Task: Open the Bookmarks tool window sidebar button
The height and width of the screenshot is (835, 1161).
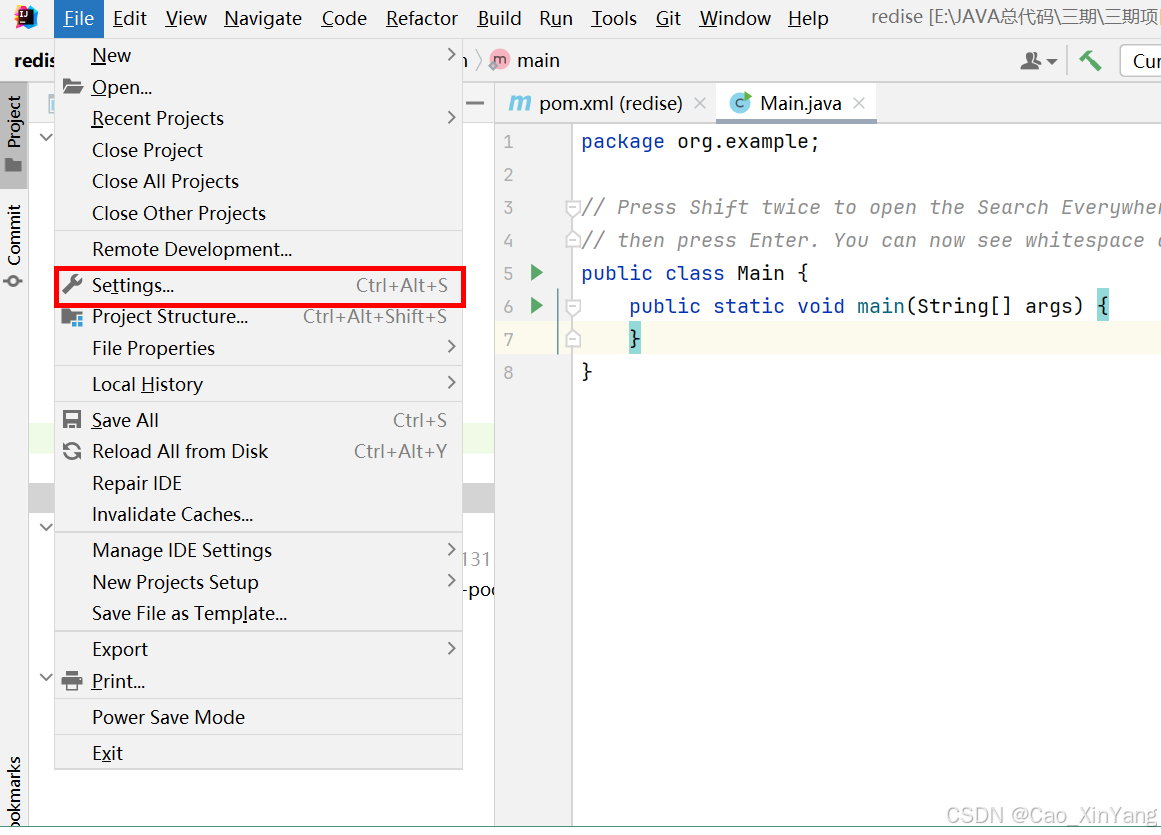Action: click(x=14, y=791)
